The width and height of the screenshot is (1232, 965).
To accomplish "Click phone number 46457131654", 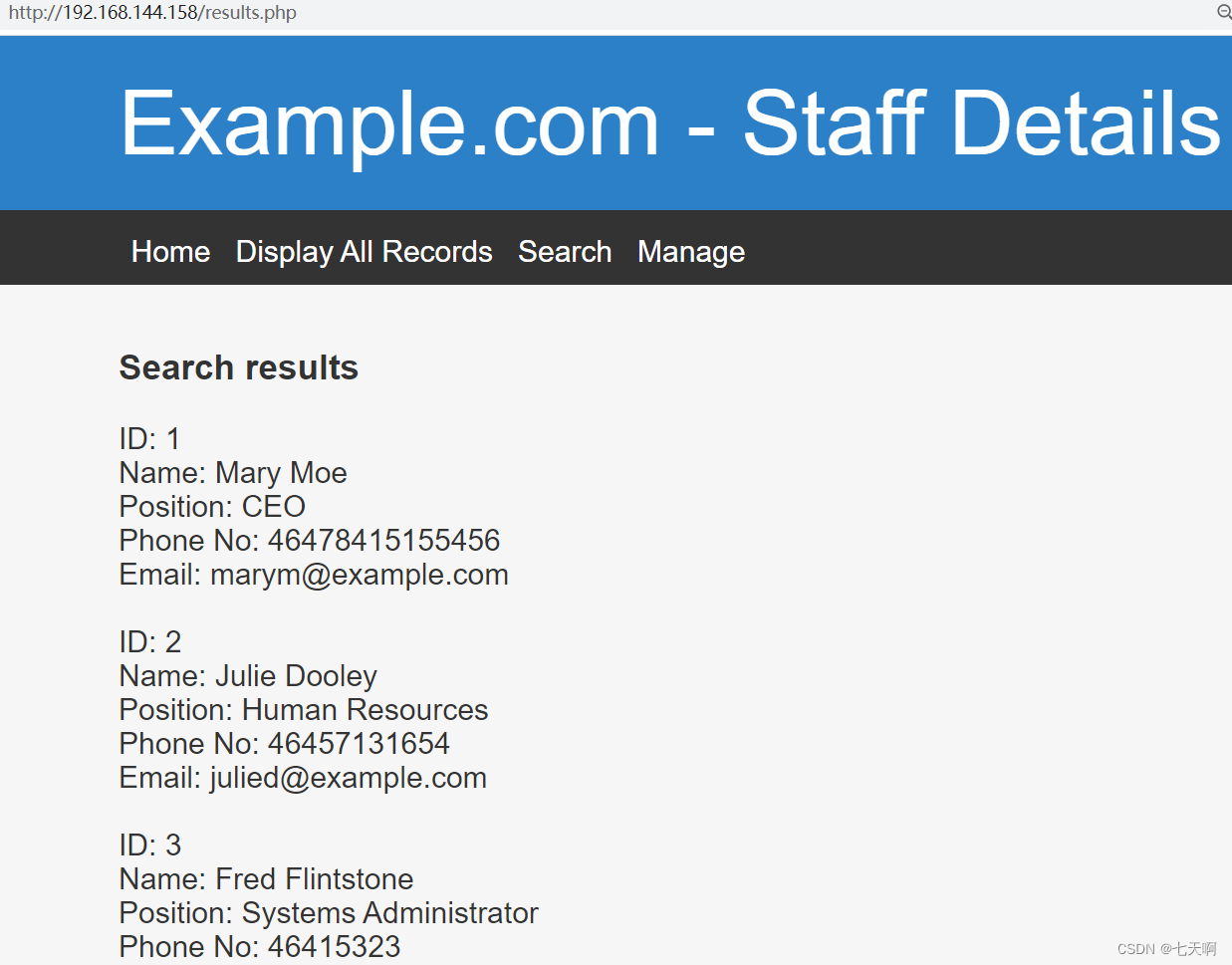I will [x=359, y=744].
